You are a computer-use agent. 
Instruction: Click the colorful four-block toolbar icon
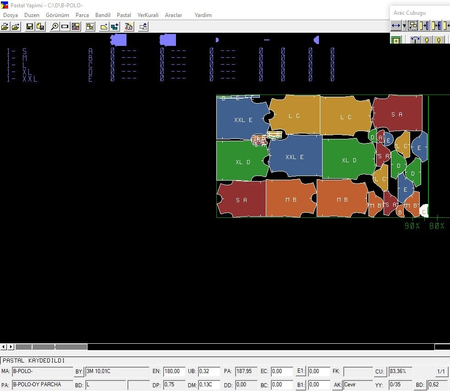76,27
